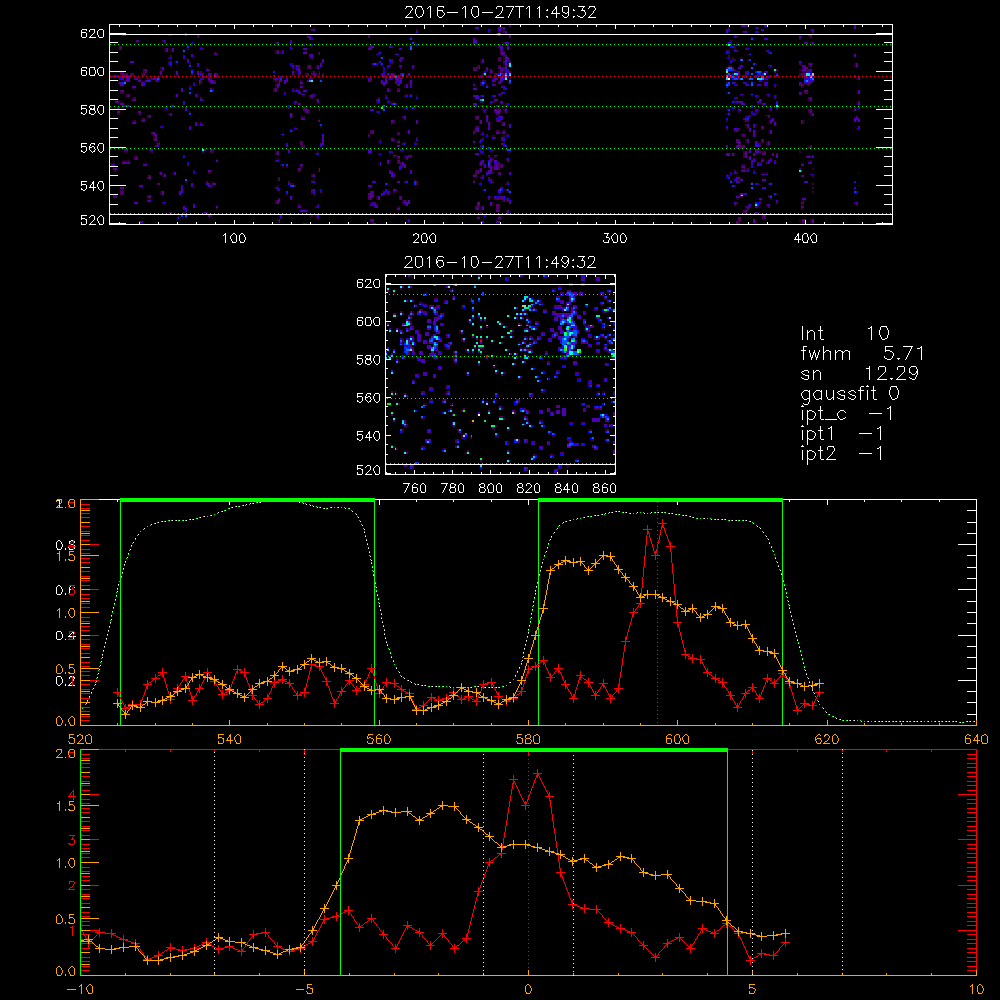Screen dimensions: 1000x1000
Task: Click the top plot title 2016-10-27T11:49:32
Action: (500, 12)
